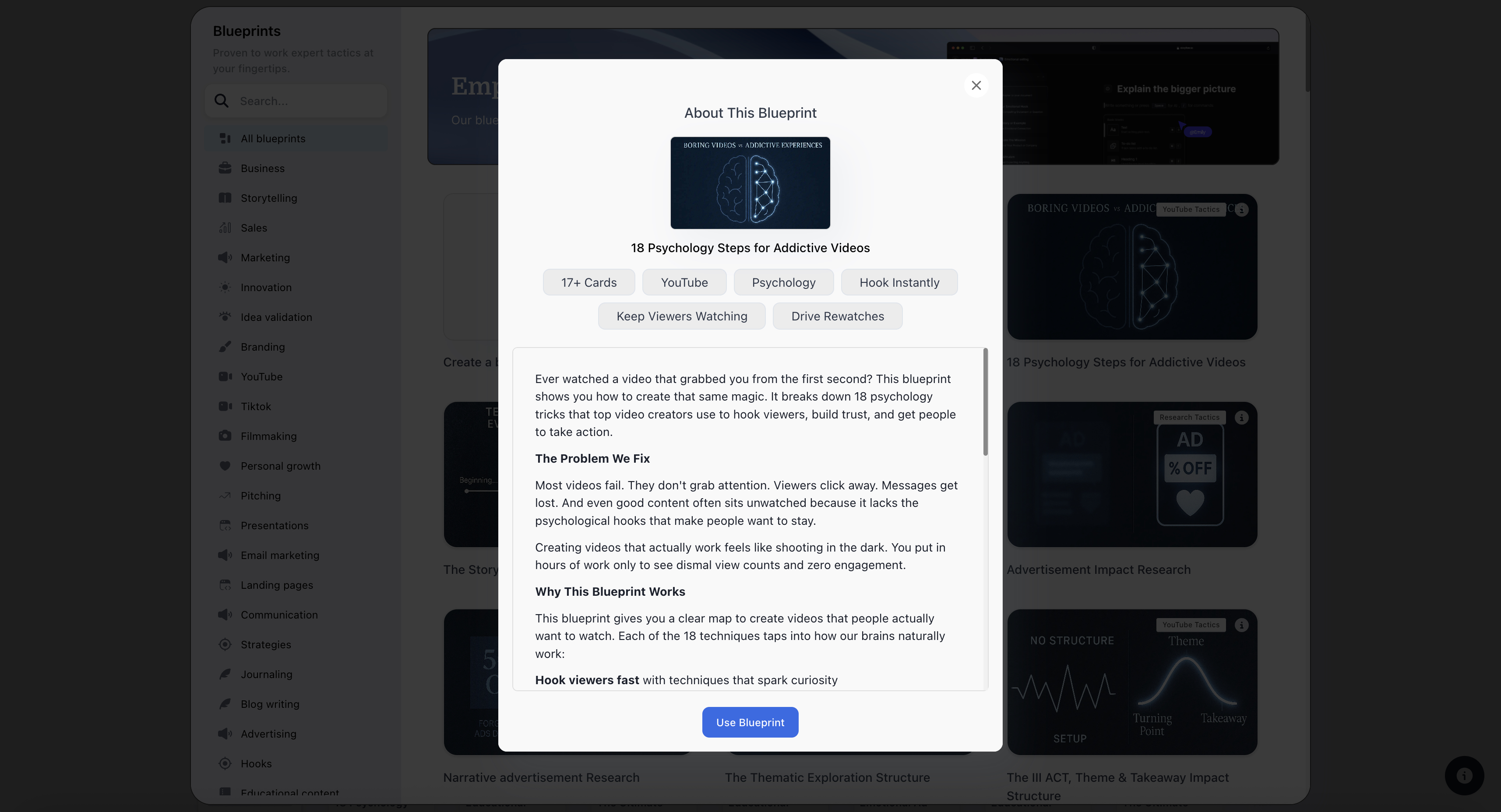Click the search magnifier icon
Screen dimensions: 1501x812
point(222,101)
